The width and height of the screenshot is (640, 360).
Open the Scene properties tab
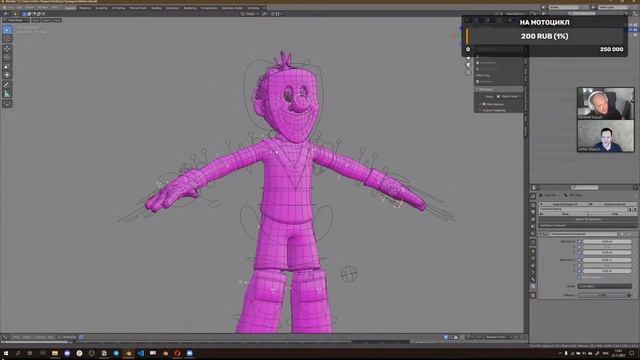533,226
